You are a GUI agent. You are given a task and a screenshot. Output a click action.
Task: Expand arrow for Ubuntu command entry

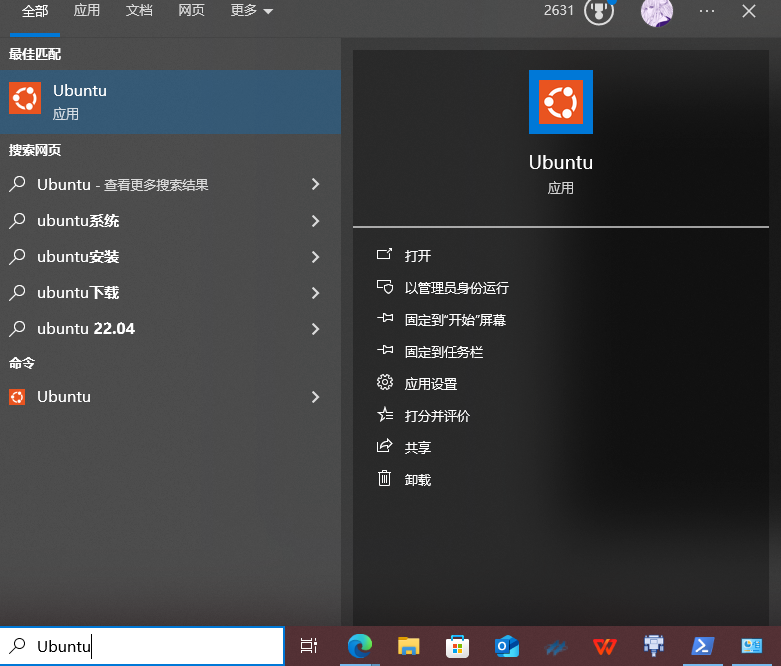pos(315,397)
